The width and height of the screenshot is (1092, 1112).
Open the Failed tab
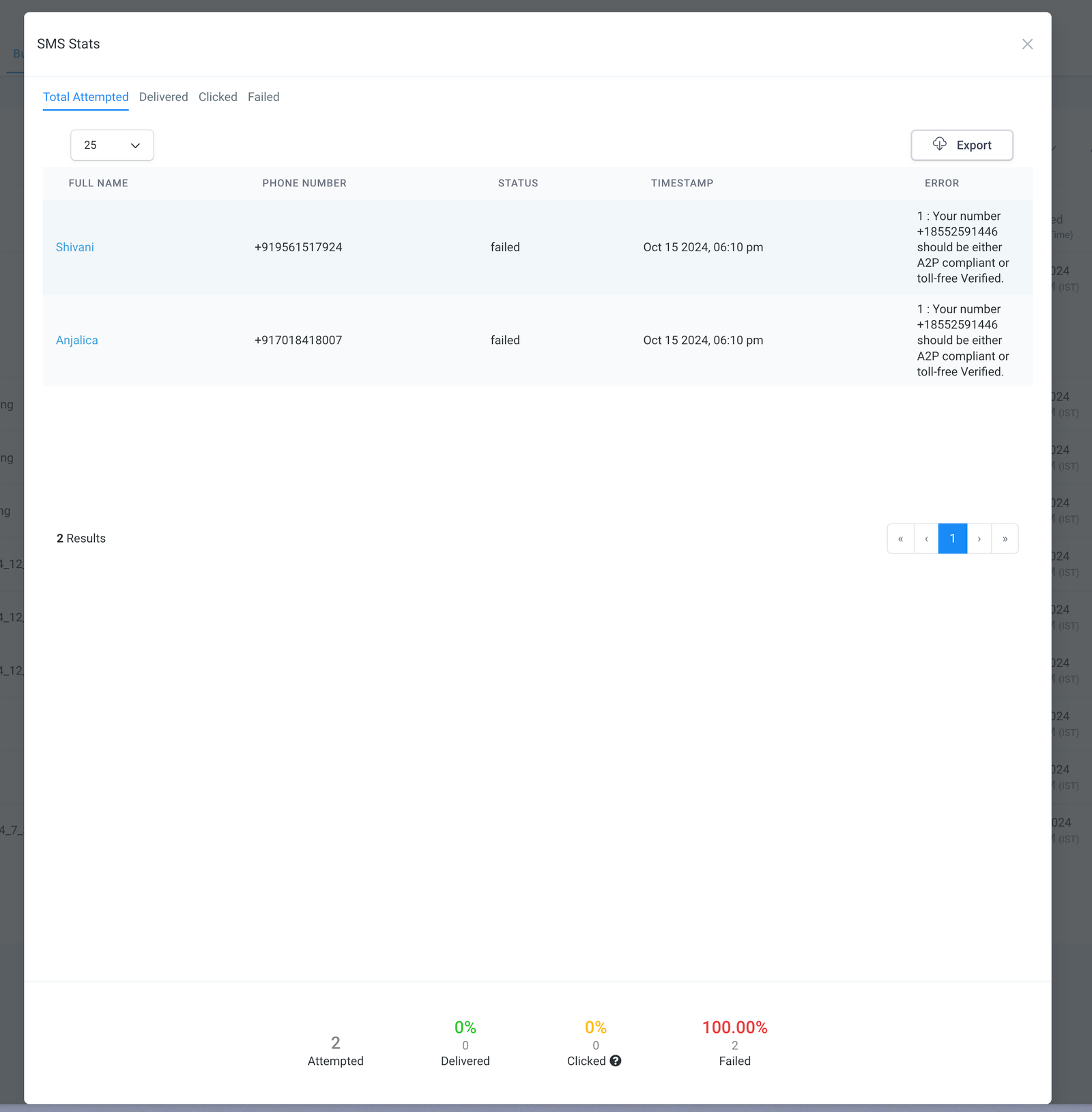pos(263,97)
